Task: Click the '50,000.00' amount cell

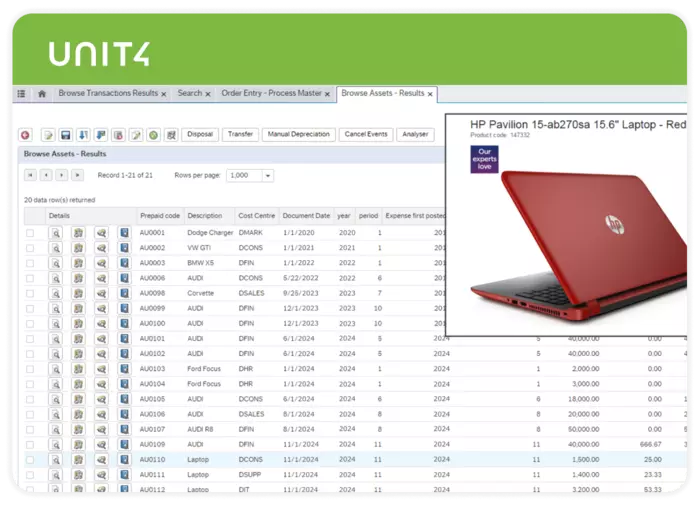Action: point(583,430)
